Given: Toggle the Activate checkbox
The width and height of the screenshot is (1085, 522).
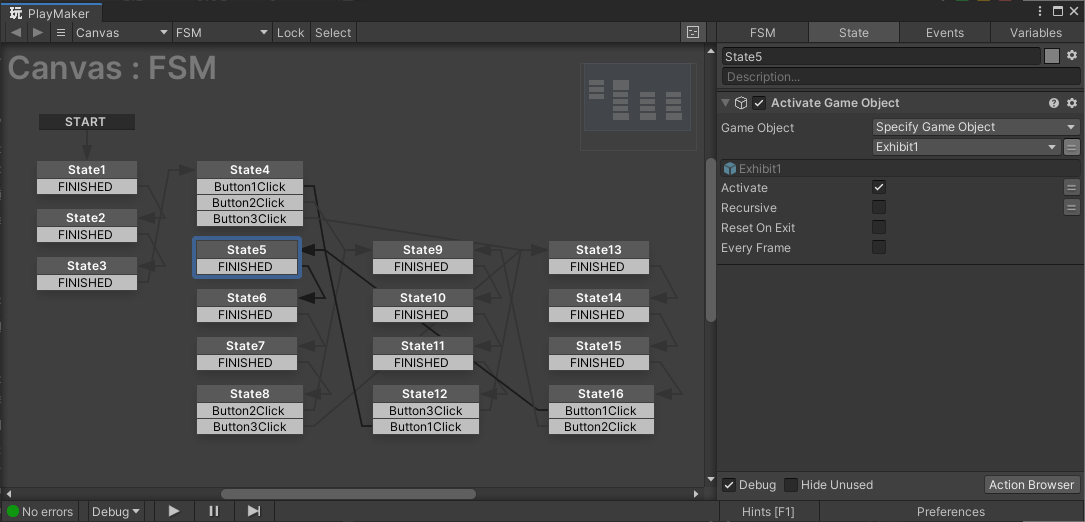Looking at the screenshot, I should [x=879, y=187].
